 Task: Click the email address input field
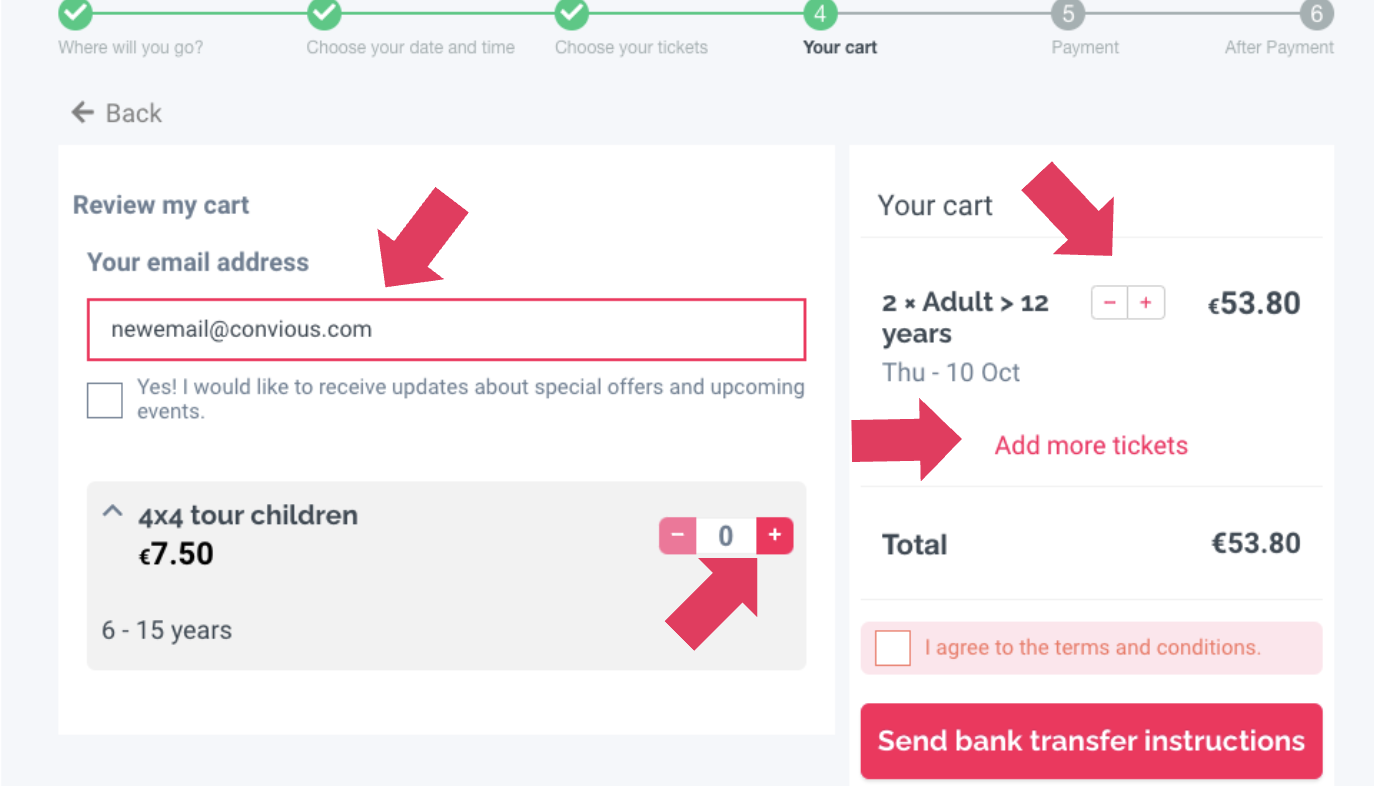(446, 329)
